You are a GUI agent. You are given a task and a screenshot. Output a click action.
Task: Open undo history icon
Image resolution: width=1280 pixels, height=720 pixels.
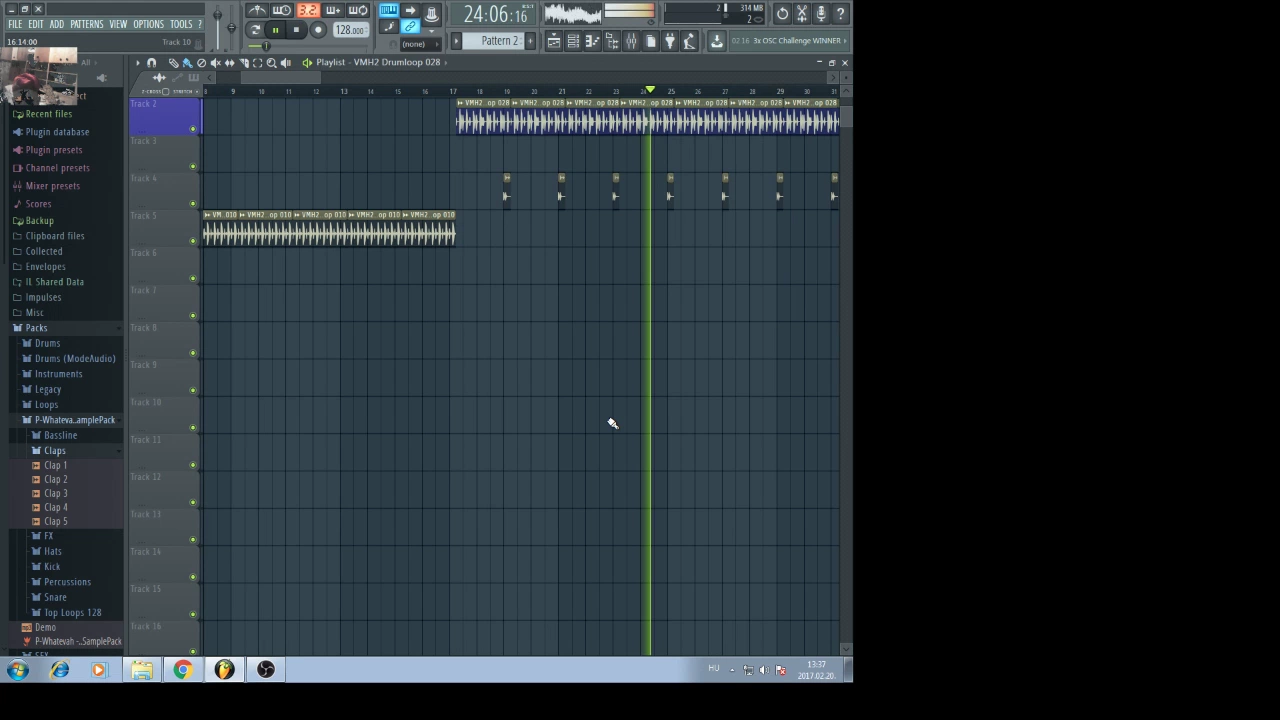[x=782, y=14]
